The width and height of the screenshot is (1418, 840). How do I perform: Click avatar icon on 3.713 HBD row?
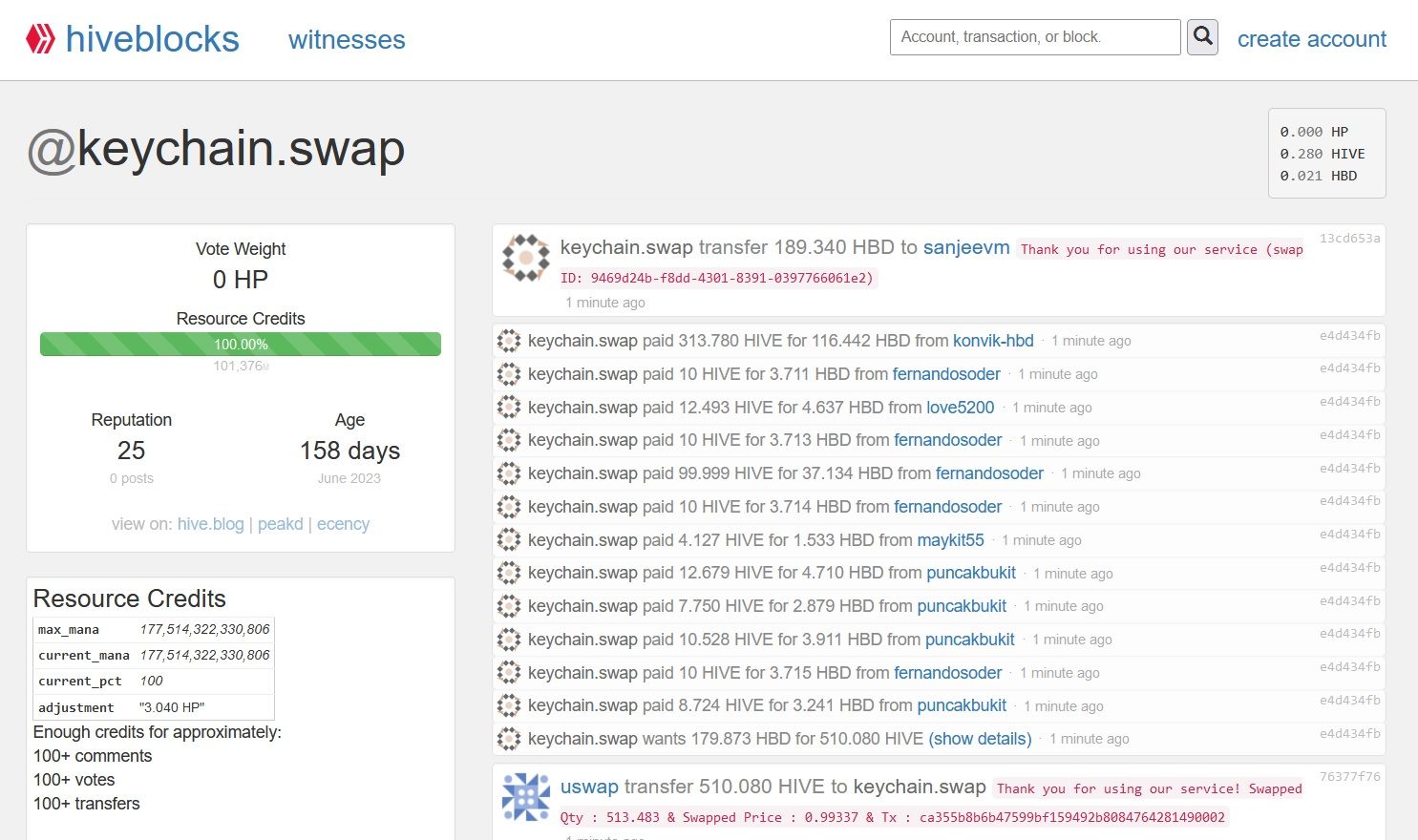coord(509,440)
